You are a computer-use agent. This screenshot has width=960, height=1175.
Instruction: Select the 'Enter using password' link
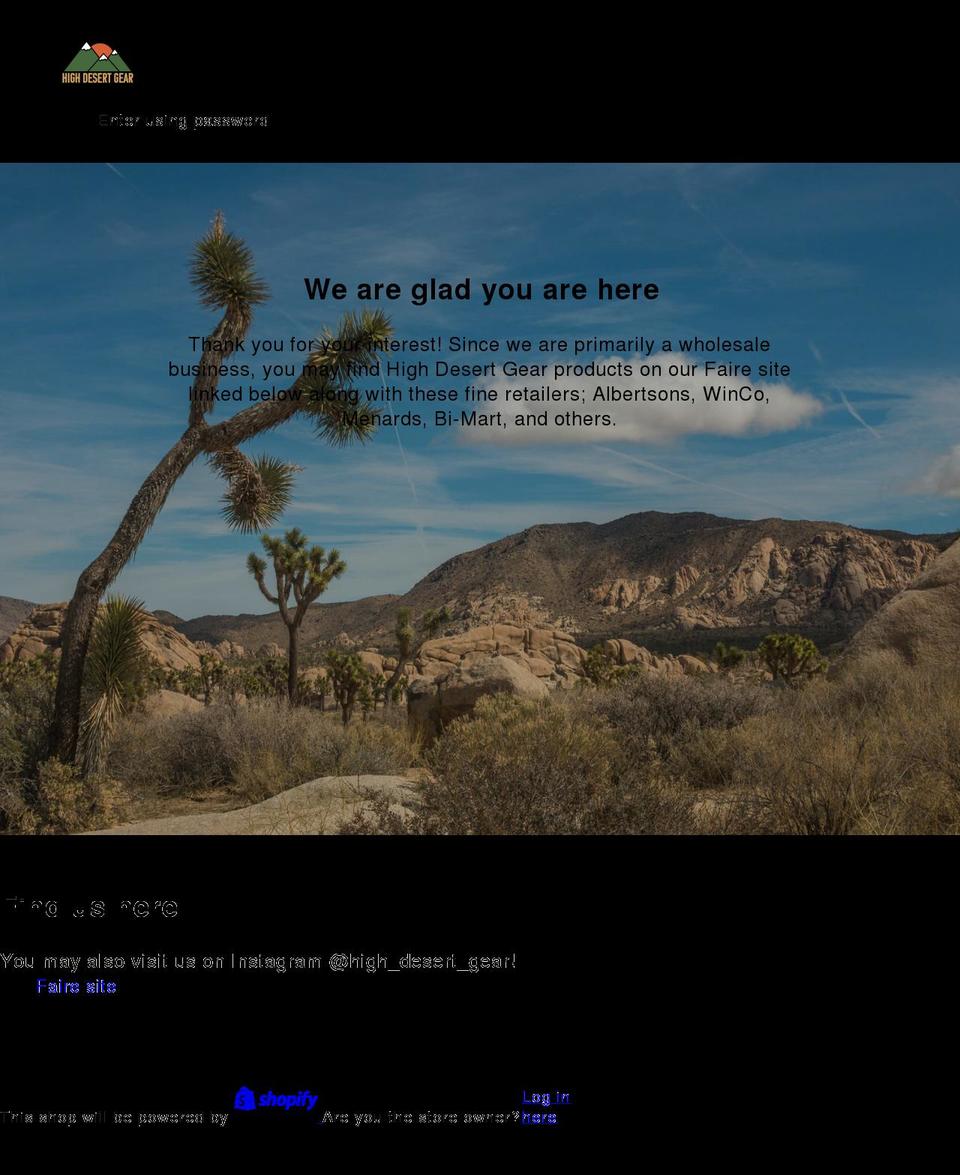point(183,121)
